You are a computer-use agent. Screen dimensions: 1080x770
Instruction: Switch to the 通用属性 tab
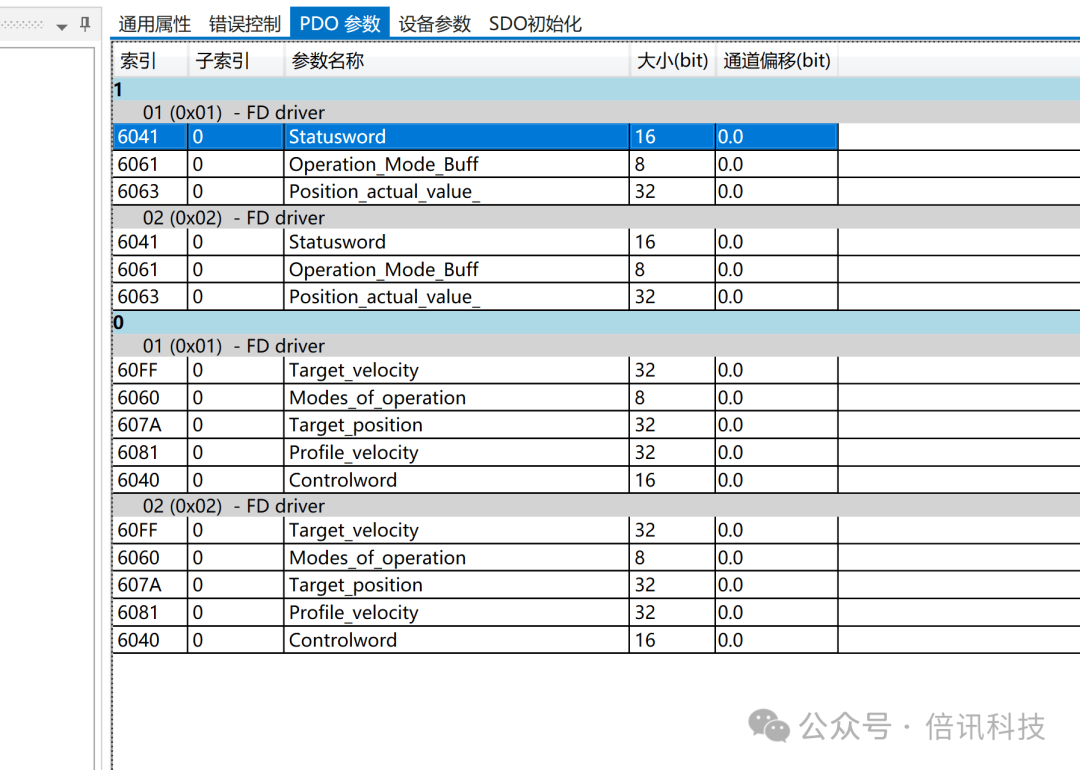tap(154, 24)
